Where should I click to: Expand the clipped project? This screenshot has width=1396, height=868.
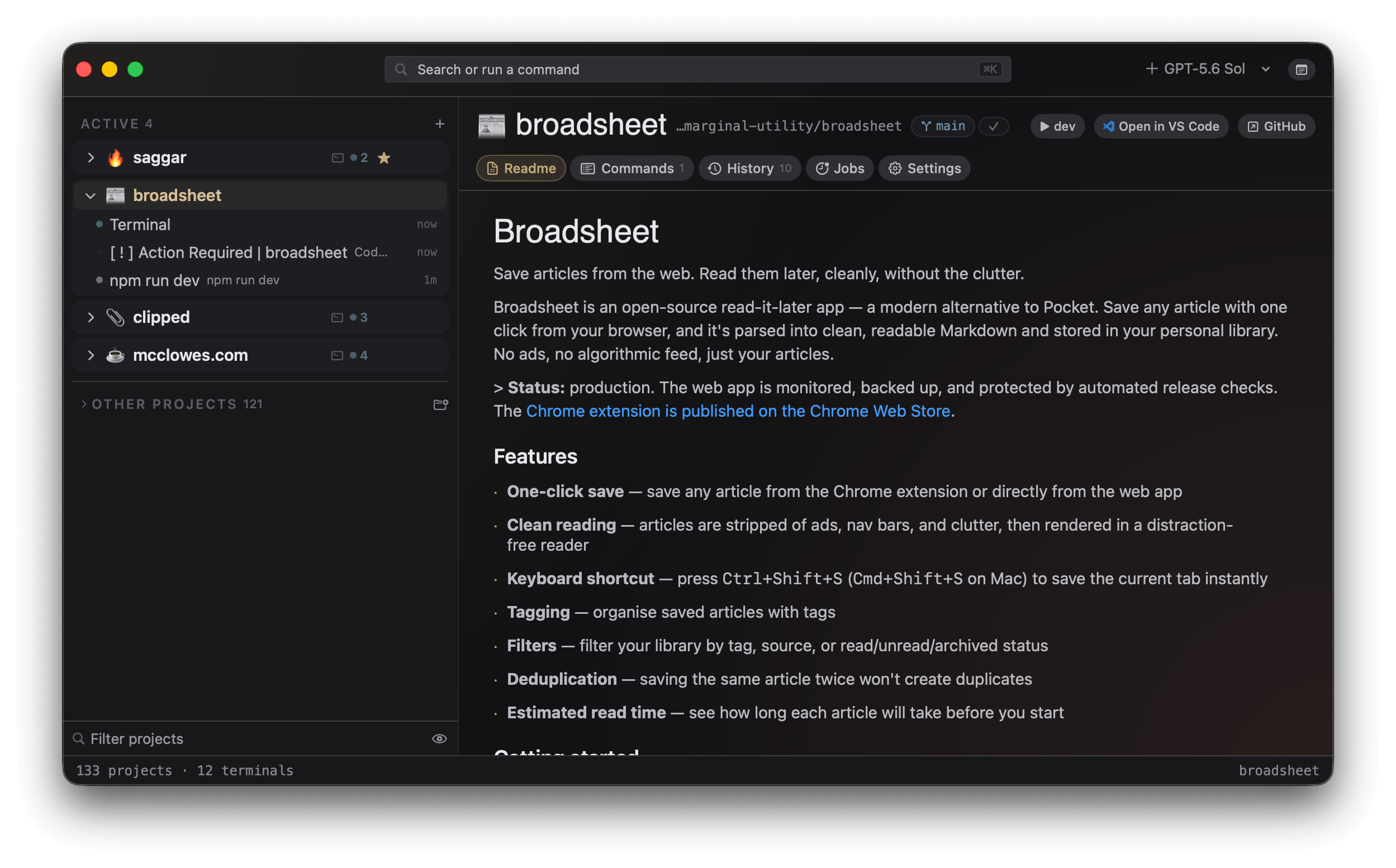[91, 317]
